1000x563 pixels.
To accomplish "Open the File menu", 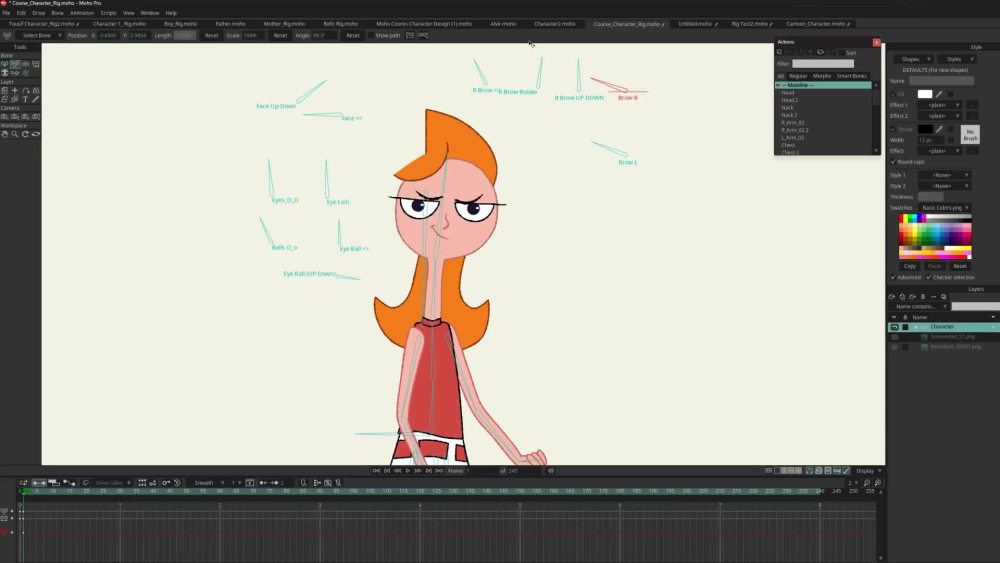I will (6, 13).
